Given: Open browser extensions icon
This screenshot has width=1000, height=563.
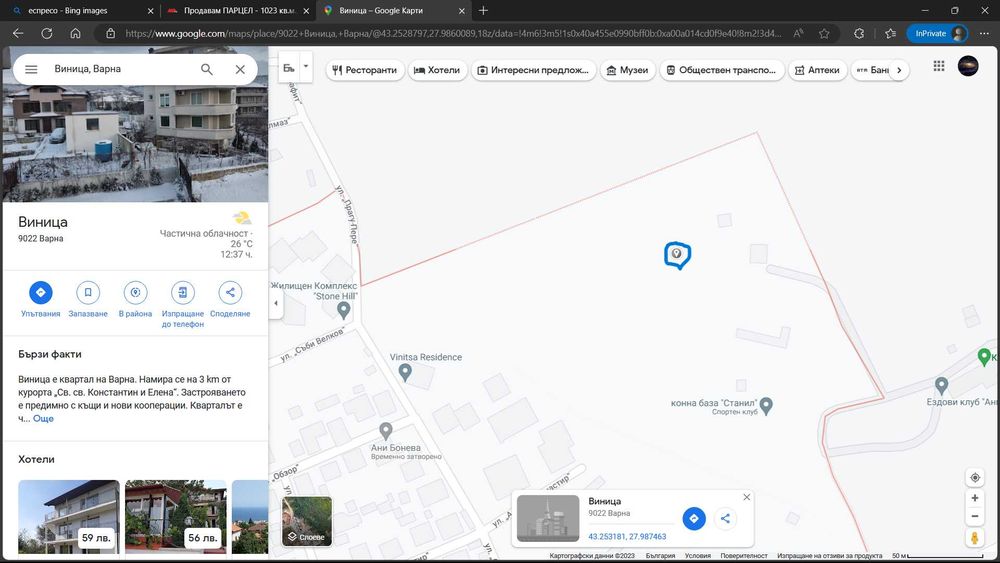Looking at the screenshot, I should tap(859, 33).
